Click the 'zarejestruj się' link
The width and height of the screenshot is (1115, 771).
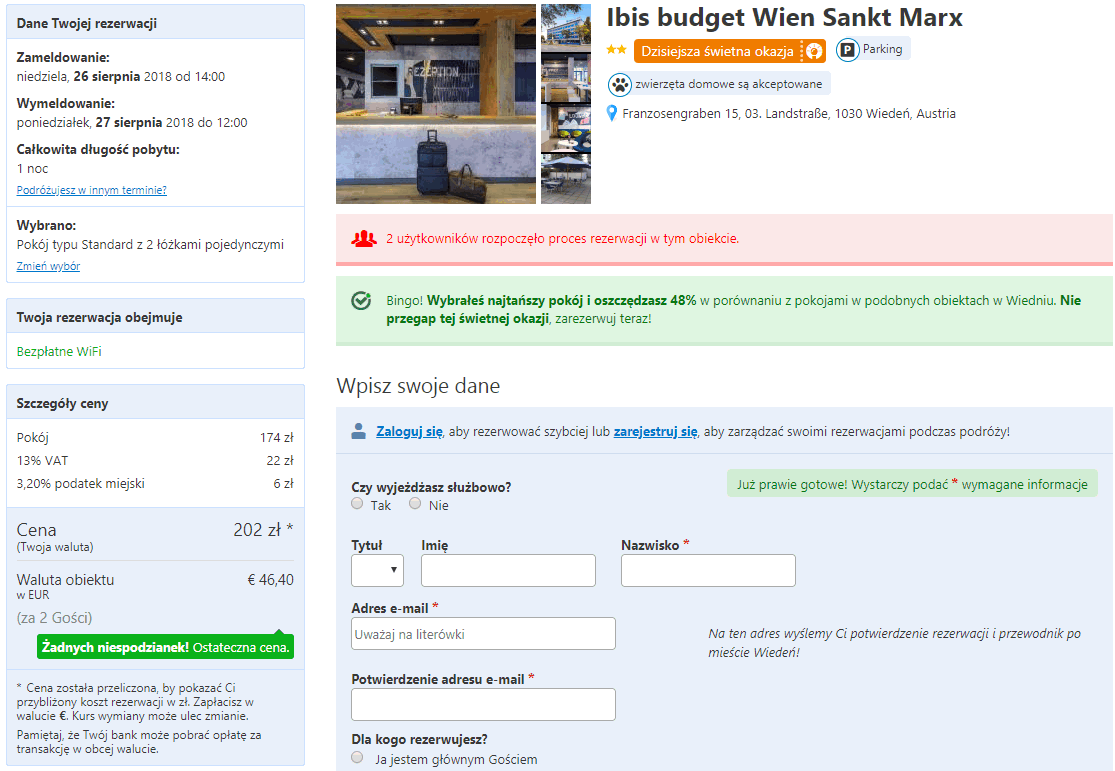click(656, 431)
